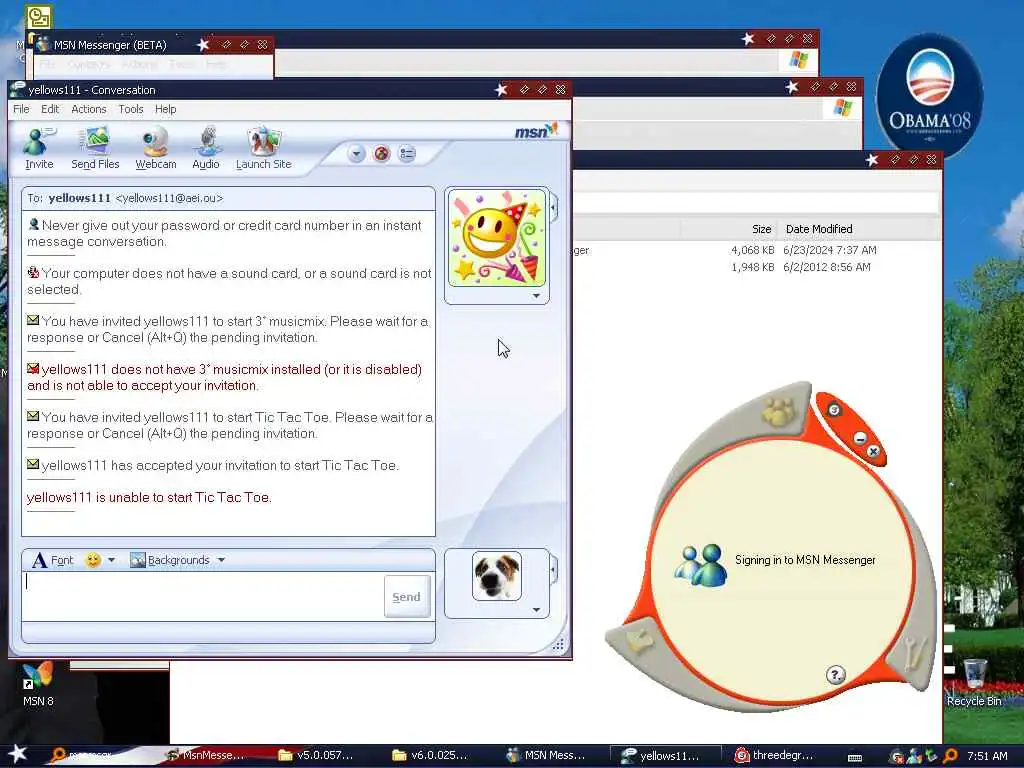Click the MSN Messenger tray icon

[914, 756]
